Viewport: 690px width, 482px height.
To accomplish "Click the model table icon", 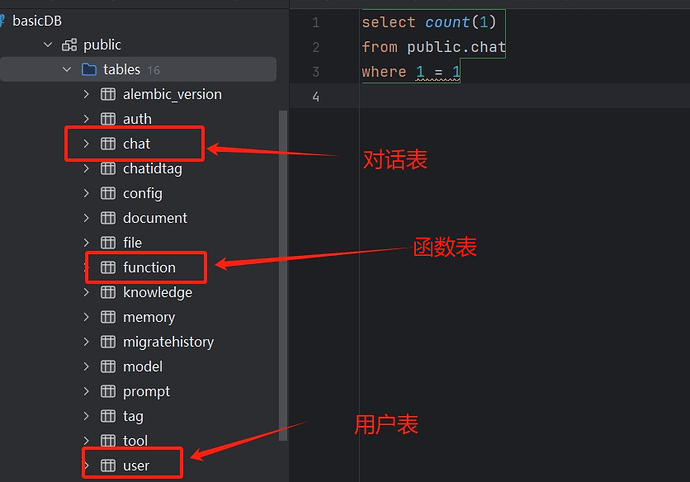I will [108, 366].
